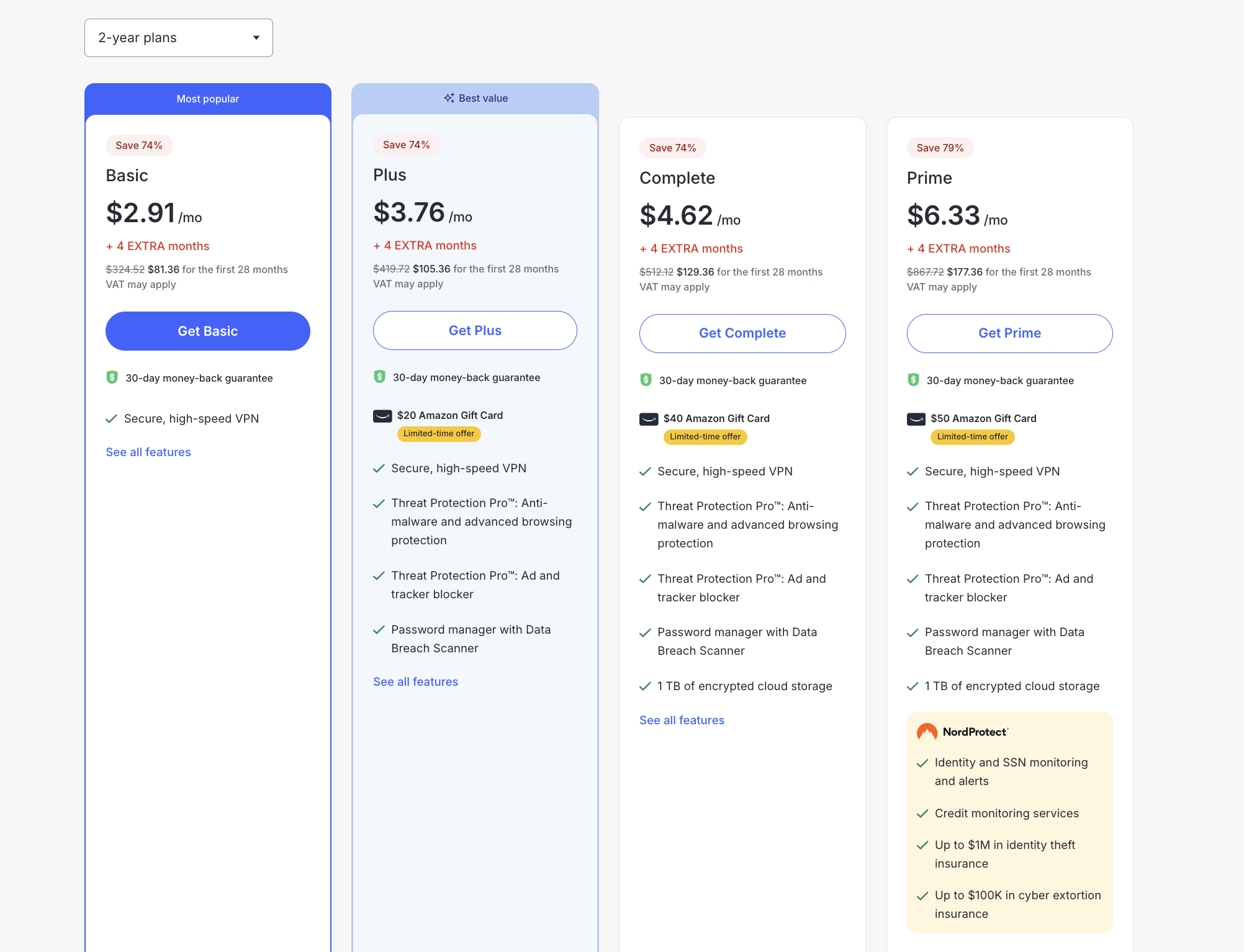Screen dimensions: 1244x952
Task: Click checkmark beside Prime Secure, high-speed VPN
Action: pyautogui.click(x=913, y=472)
